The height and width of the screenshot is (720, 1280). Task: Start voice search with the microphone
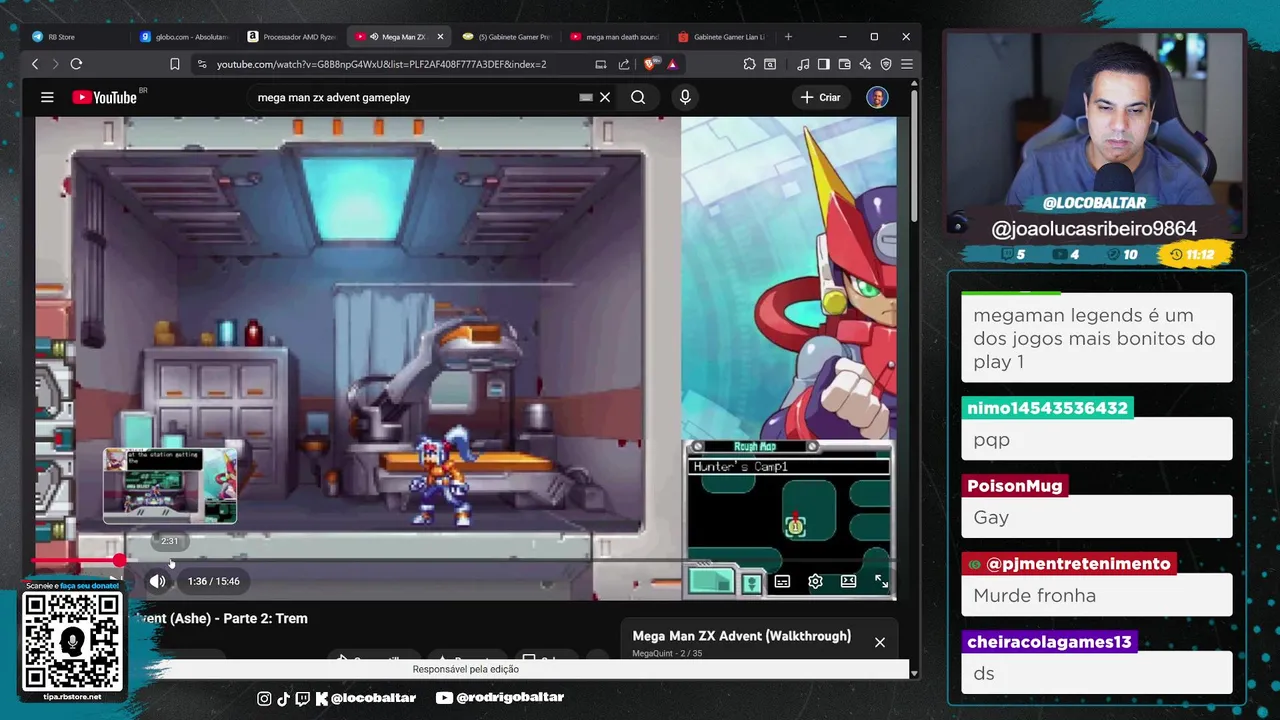[685, 97]
